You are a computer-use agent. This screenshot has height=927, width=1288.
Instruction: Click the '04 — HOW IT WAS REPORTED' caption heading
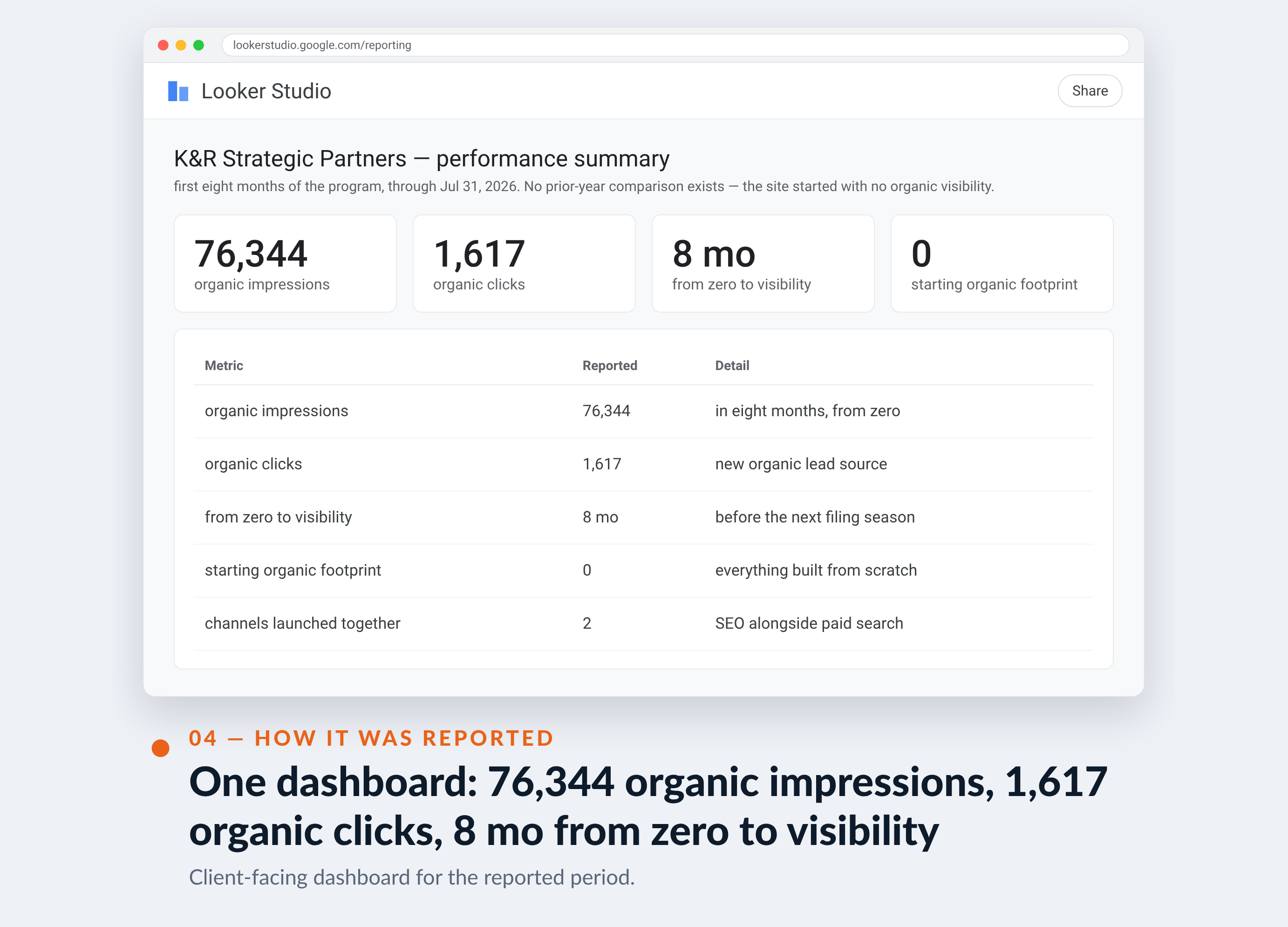click(371, 738)
